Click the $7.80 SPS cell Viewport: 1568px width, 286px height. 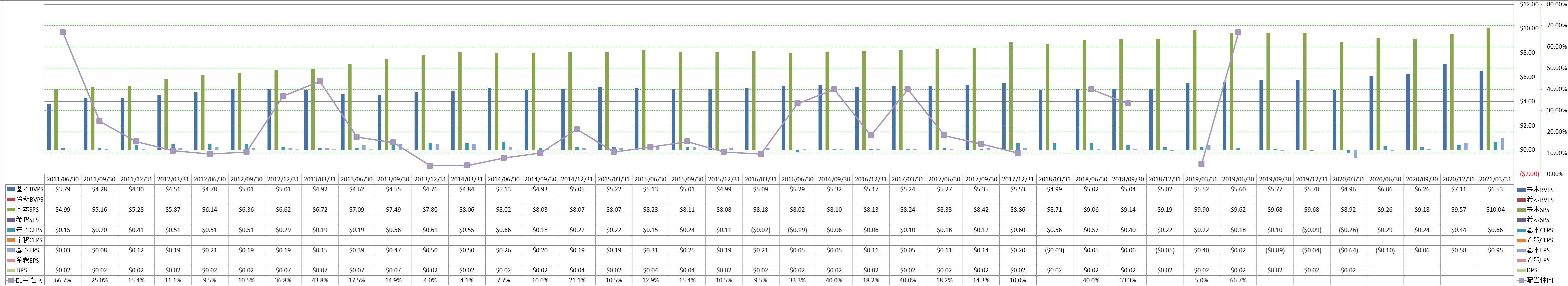point(430,209)
